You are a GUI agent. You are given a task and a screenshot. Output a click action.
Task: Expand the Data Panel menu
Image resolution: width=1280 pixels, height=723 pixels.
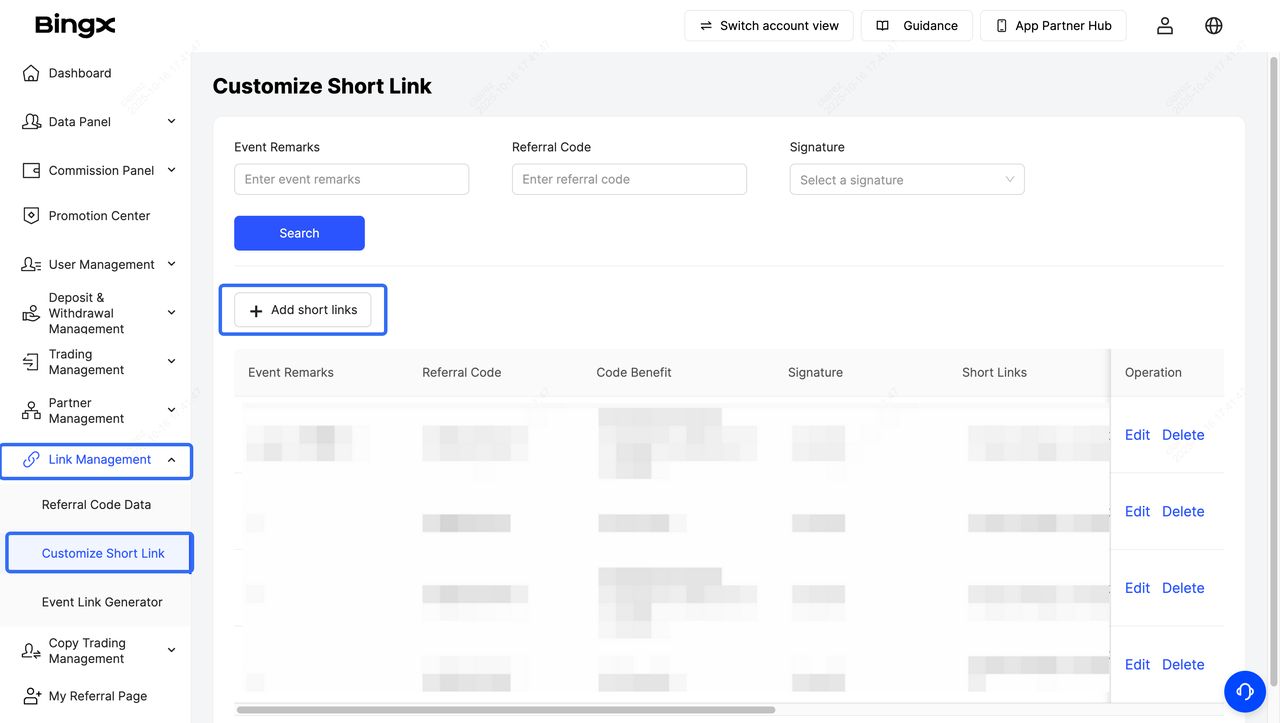(x=171, y=122)
